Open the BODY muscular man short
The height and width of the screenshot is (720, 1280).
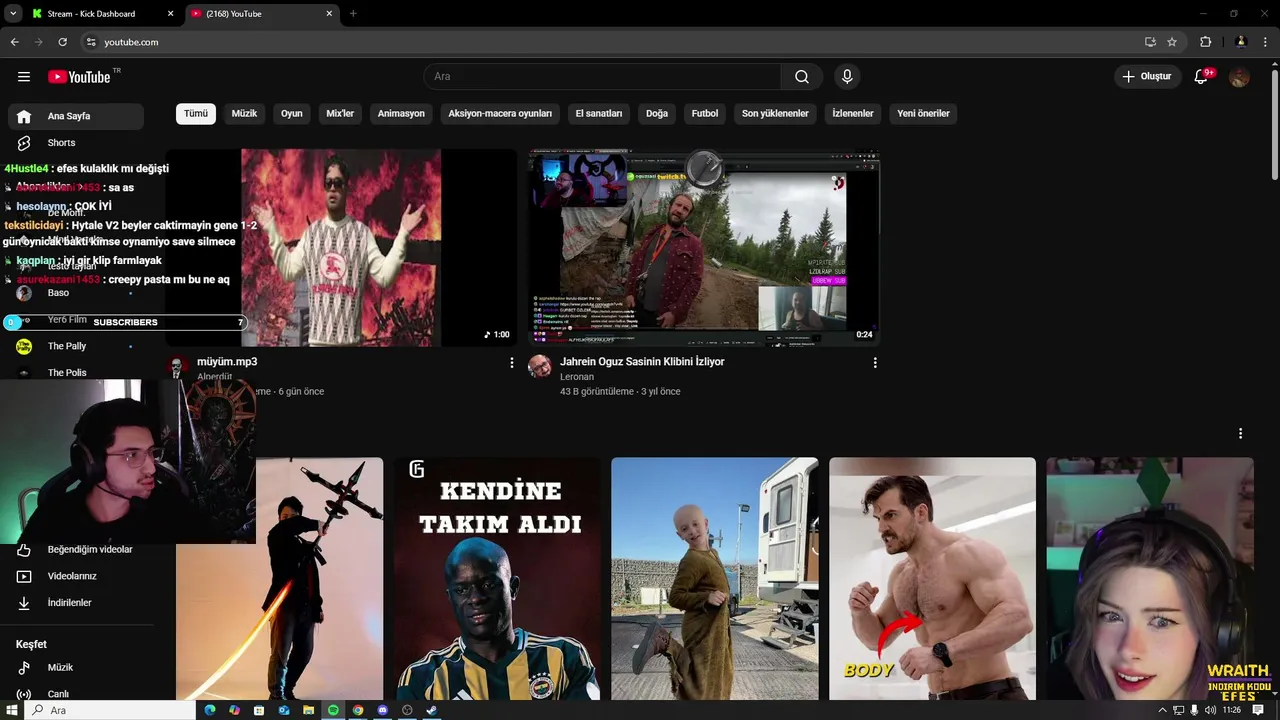[932, 579]
